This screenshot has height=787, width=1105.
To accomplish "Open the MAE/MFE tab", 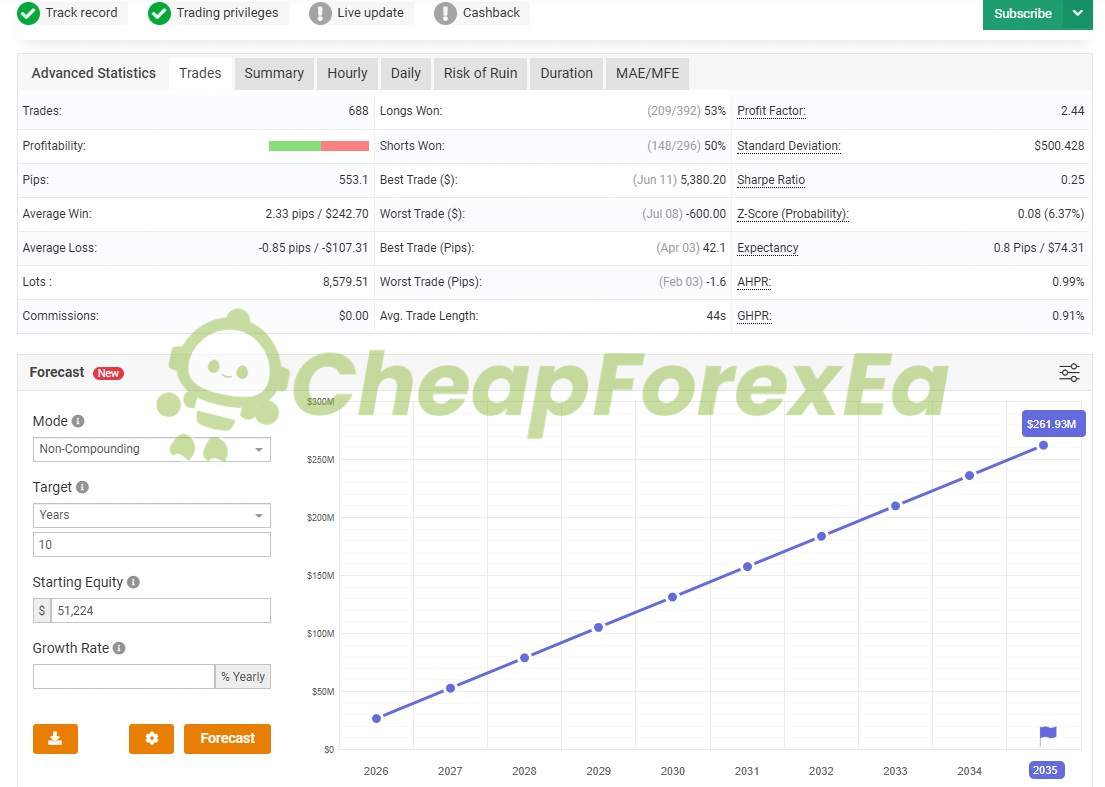I will click(x=648, y=73).
